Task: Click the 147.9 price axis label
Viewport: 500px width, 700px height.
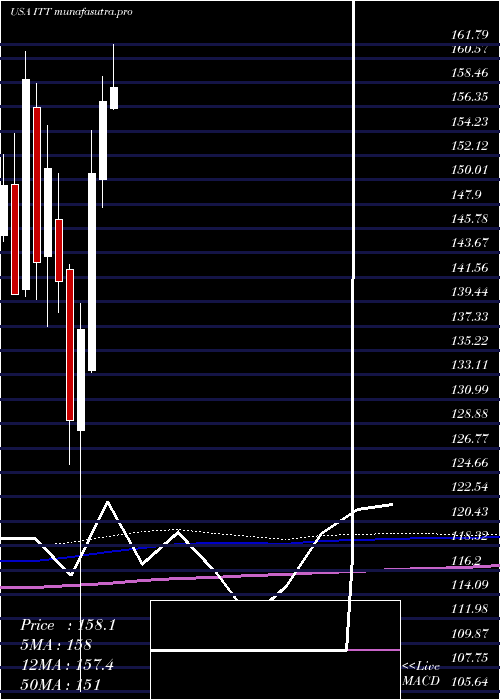Action: pos(465,194)
